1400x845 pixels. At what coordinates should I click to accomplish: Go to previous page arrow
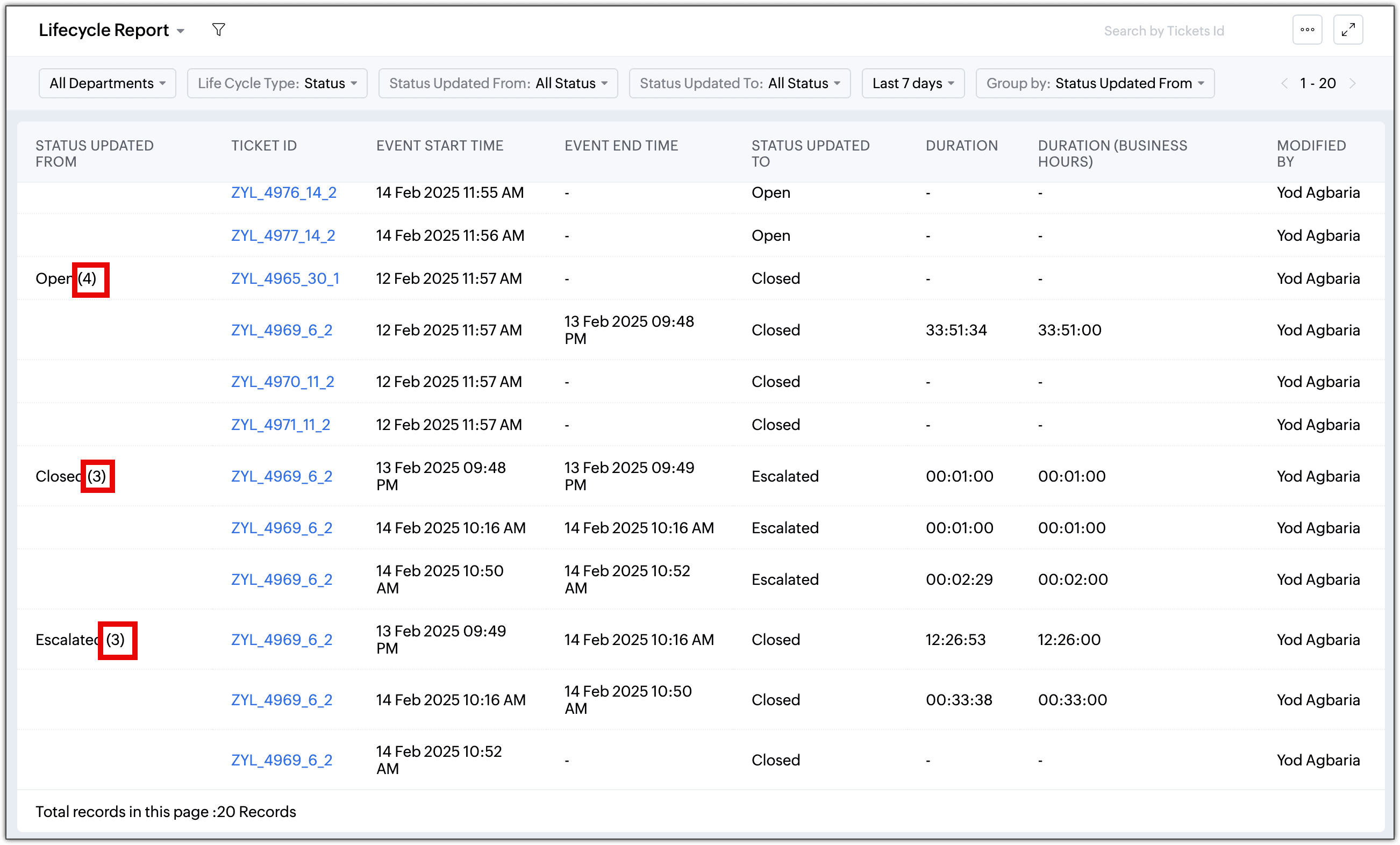(1284, 83)
